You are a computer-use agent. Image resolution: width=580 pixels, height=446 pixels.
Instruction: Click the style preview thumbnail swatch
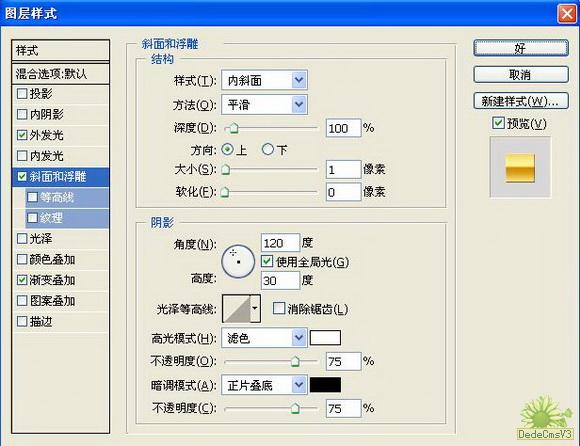click(x=520, y=168)
